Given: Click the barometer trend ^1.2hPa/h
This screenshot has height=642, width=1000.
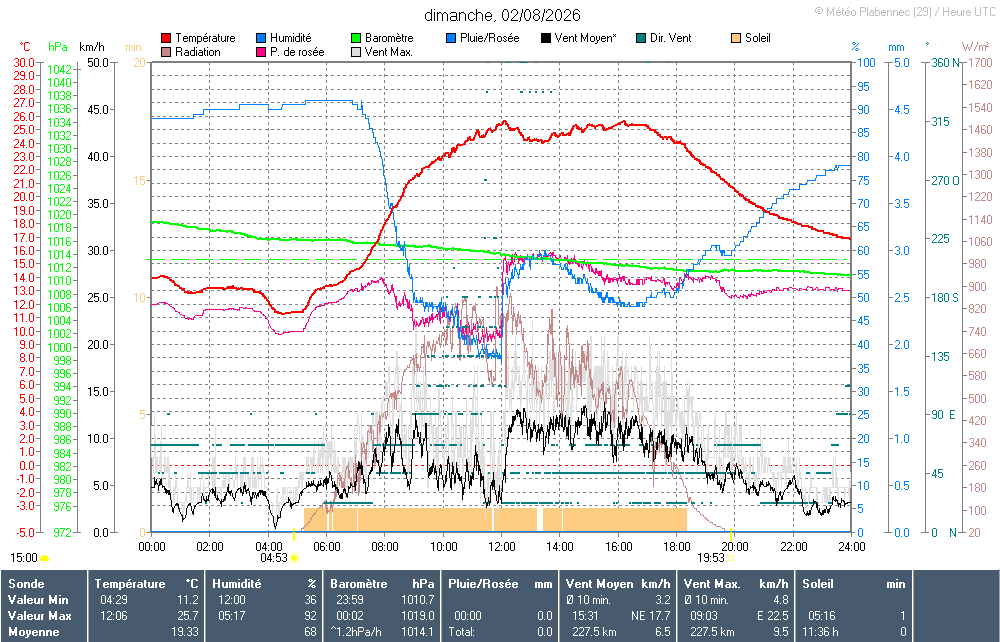Looking at the screenshot, I should pos(356,632).
